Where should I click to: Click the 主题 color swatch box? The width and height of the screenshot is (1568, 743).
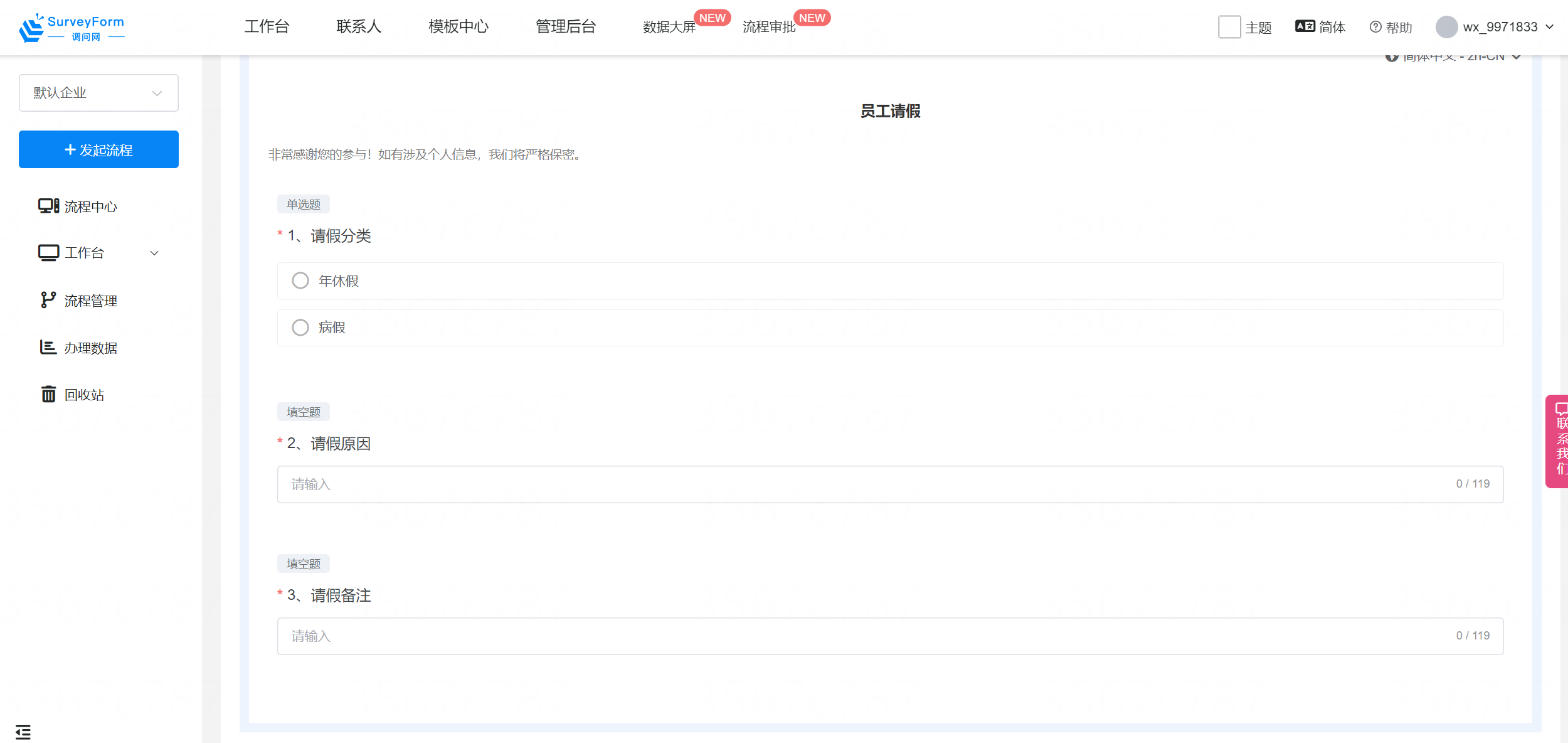point(1229,27)
